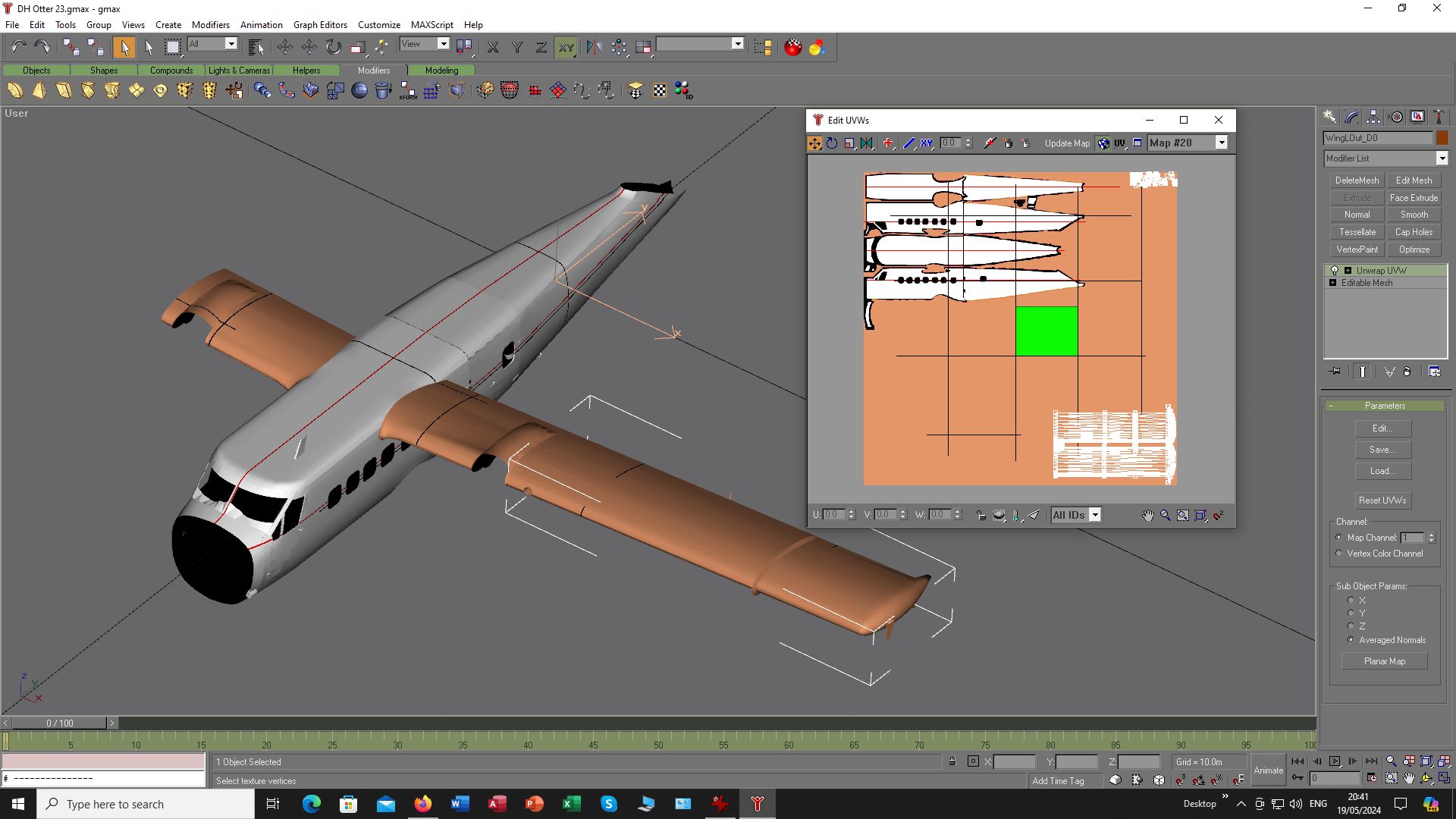Screen dimensions: 1456x819
Task: Click the Pan hand tool in Edit UVWs
Action: tap(1148, 515)
